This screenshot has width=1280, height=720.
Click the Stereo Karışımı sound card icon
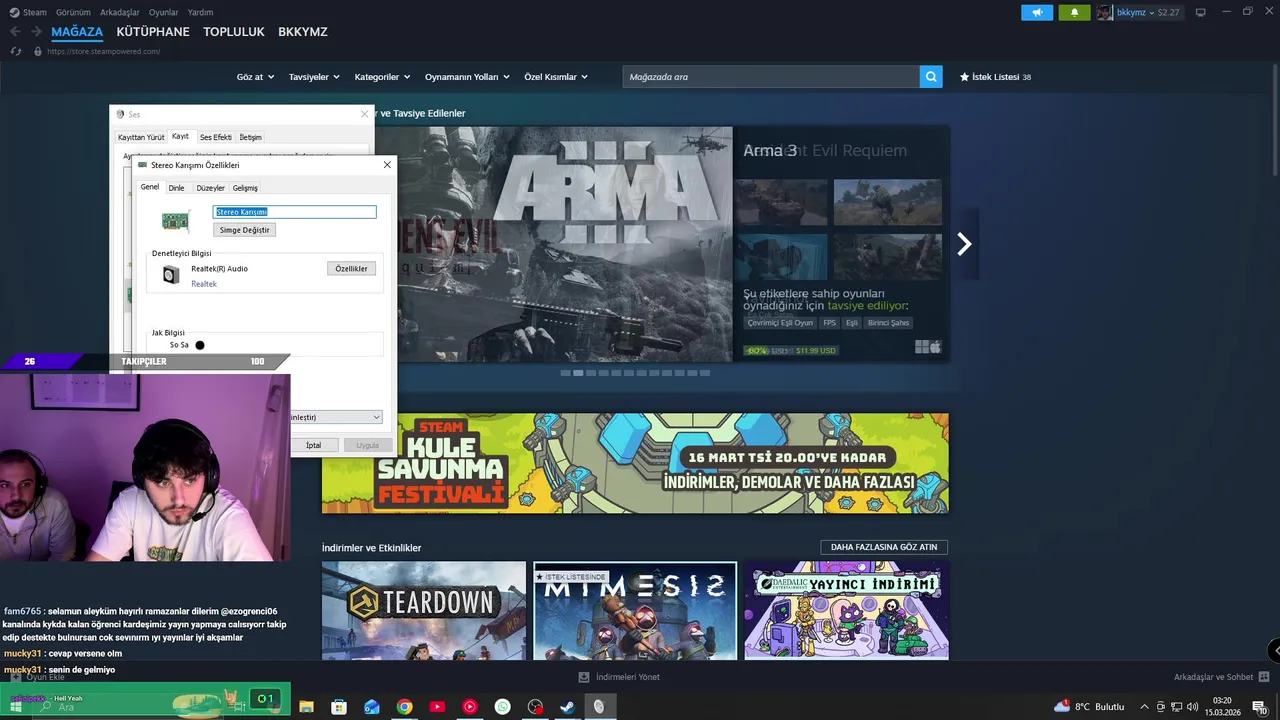point(175,221)
